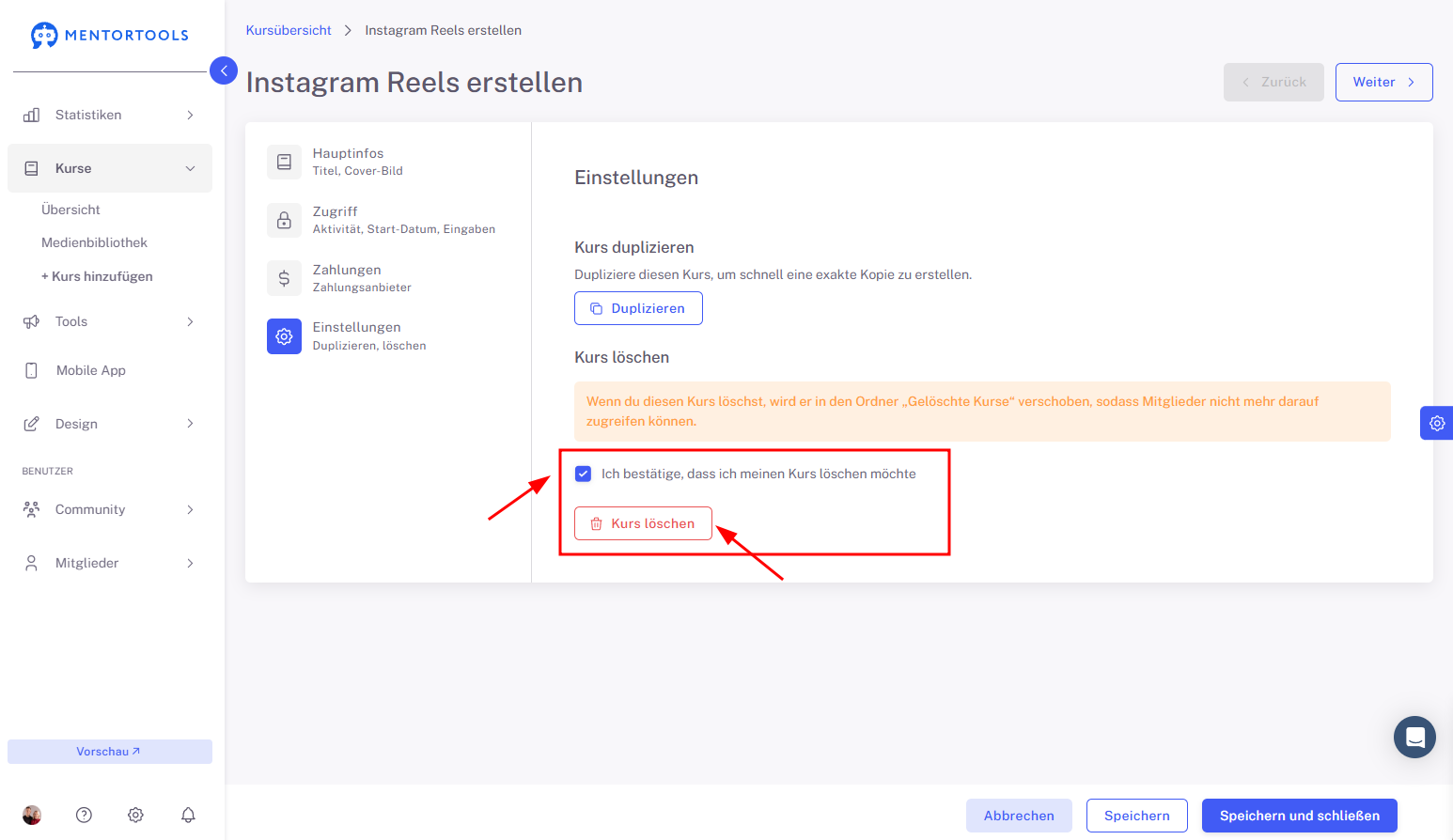Click the user avatar picture
This screenshot has width=1453, height=840.
click(32, 815)
